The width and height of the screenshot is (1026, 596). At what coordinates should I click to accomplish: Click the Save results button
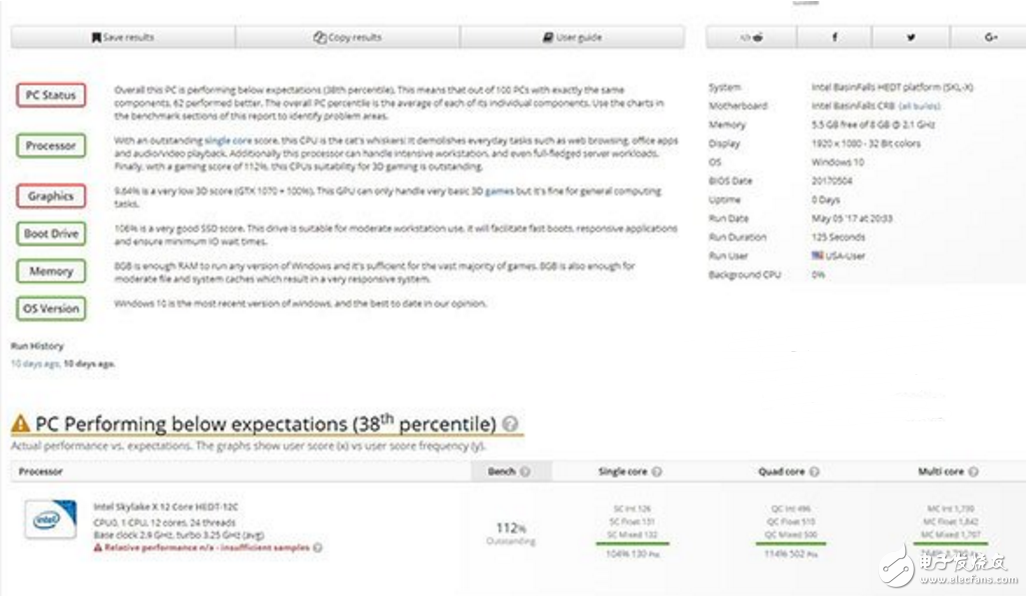pos(123,38)
